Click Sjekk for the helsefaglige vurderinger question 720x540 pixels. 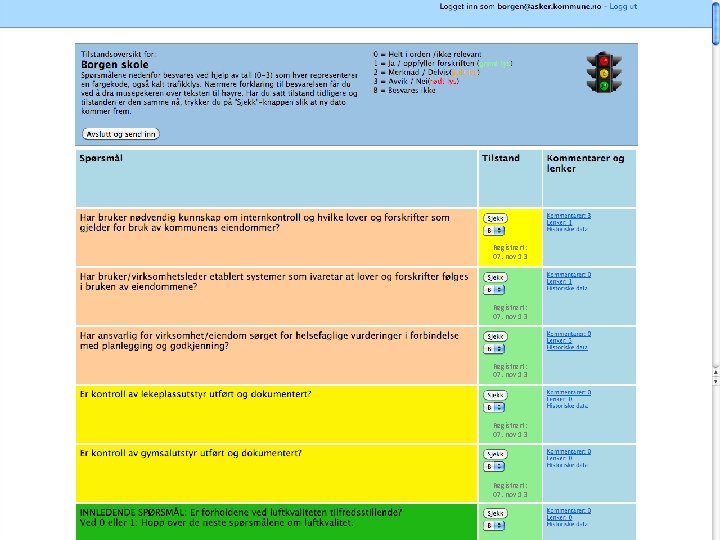point(495,336)
